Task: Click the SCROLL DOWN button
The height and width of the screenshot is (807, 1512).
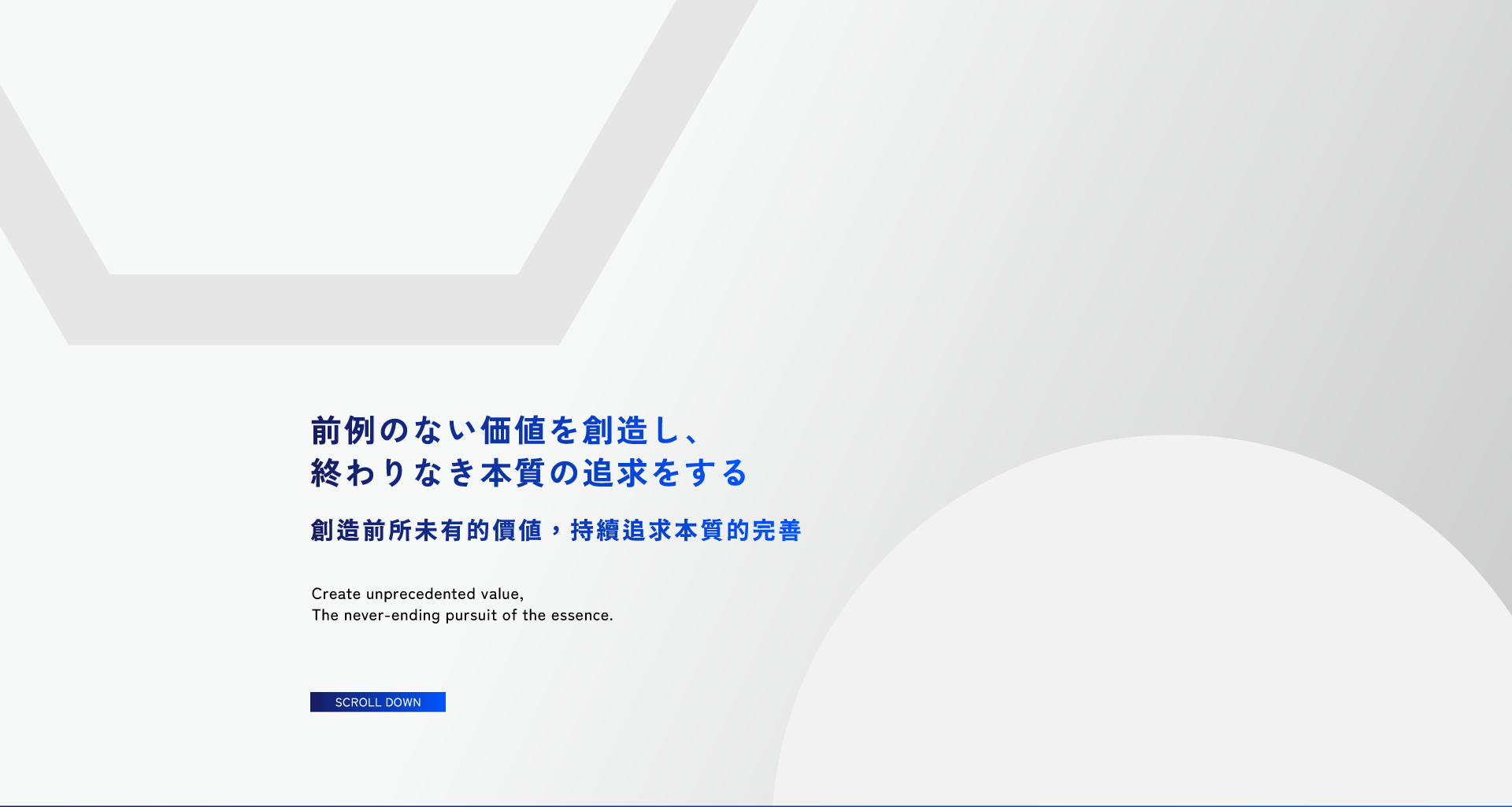Action: click(x=378, y=701)
